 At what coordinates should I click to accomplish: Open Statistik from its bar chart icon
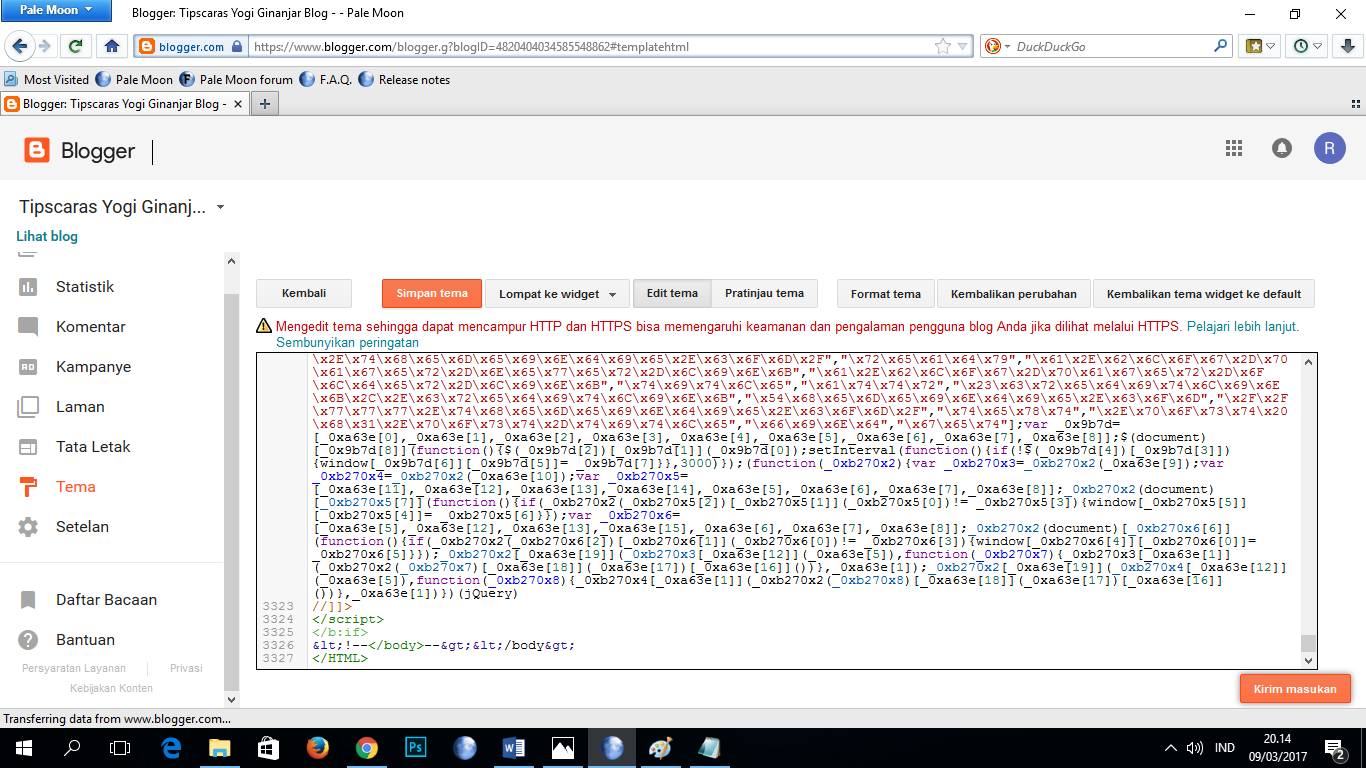(x=28, y=287)
